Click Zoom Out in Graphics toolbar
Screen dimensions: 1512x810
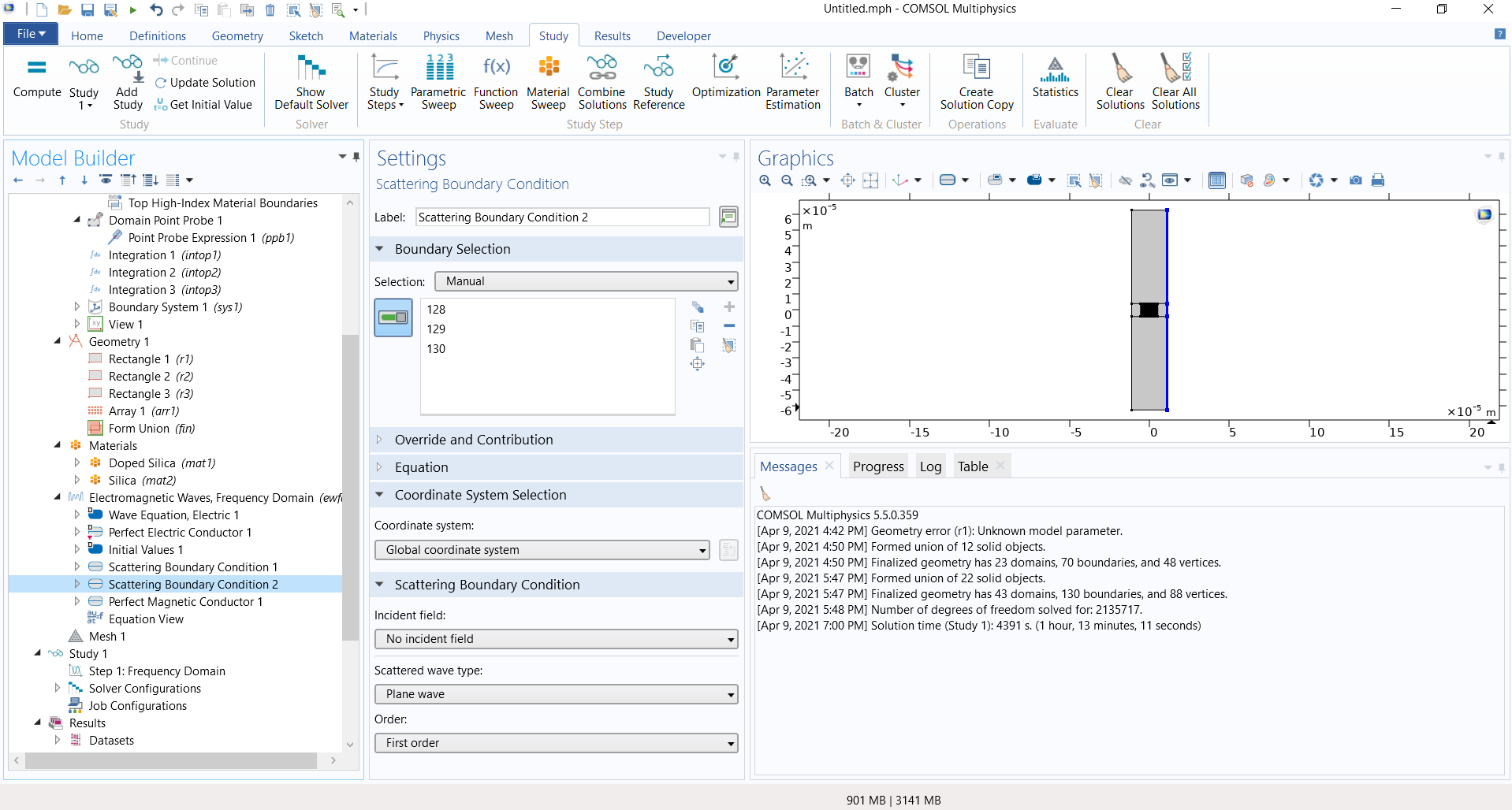click(x=787, y=180)
